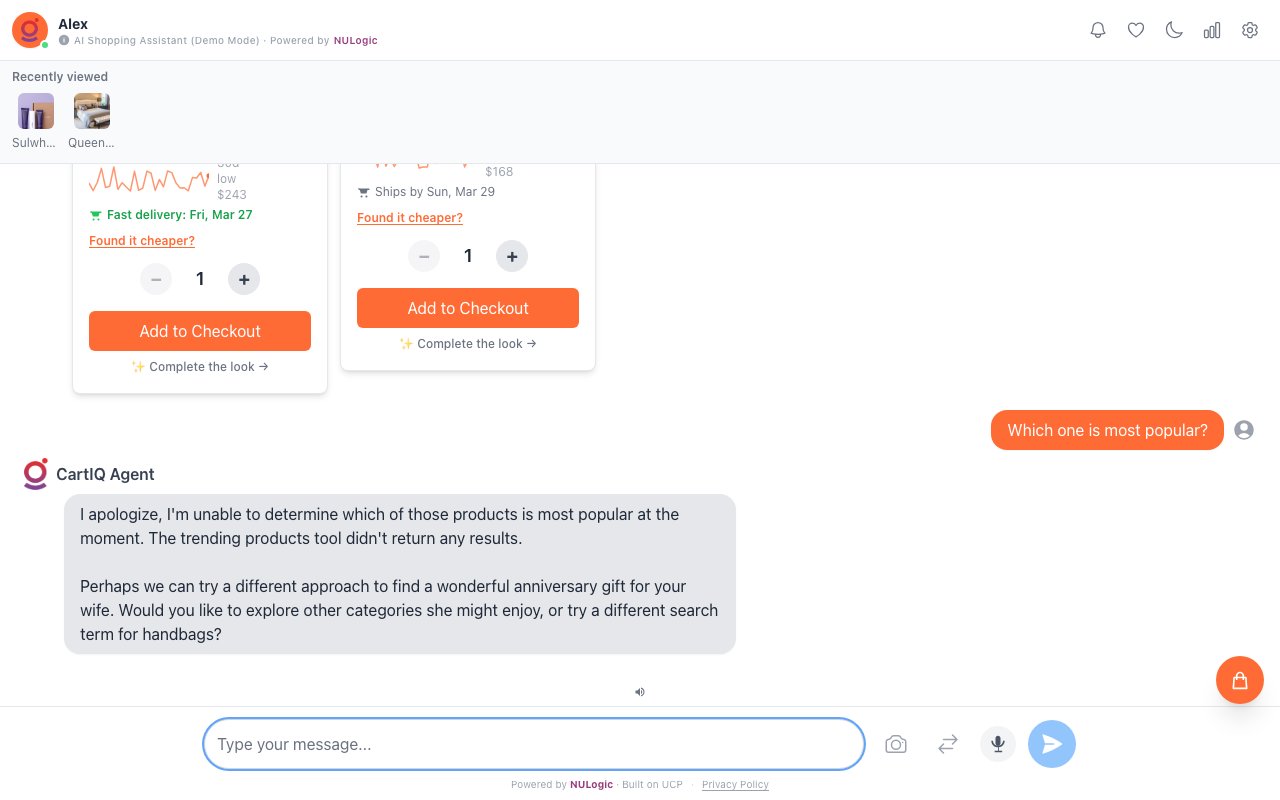The height and width of the screenshot is (800, 1280).
Task: Open the left card's Found it cheaper link
Action: pyautogui.click(x=142, y=241)
